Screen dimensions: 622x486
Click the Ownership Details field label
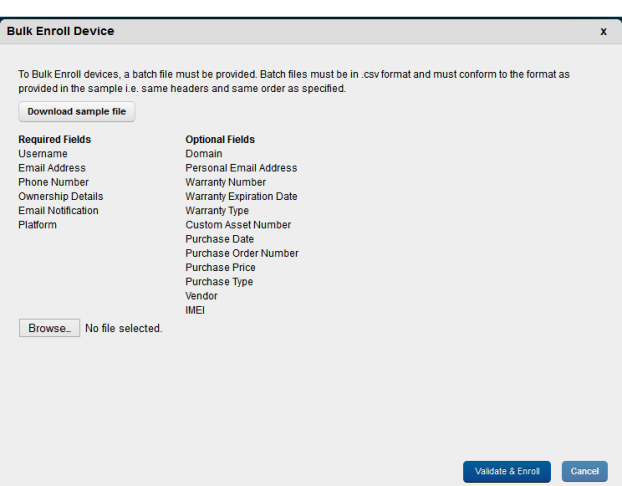click(x=61, y=196)
